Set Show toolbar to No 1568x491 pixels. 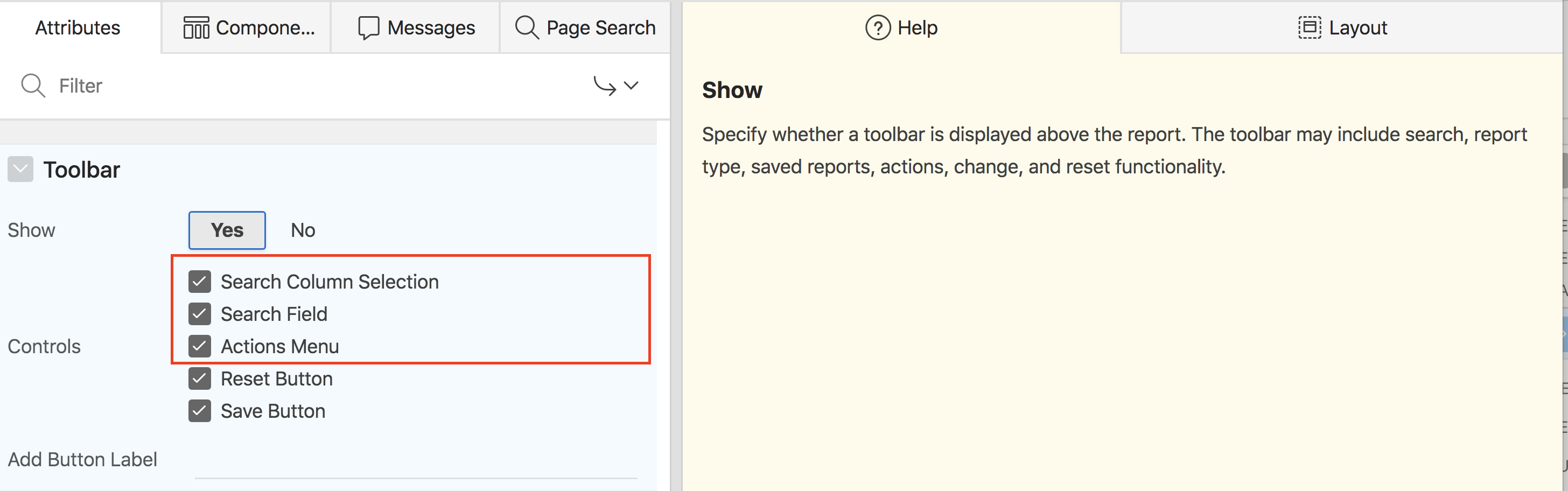pyautogui.click(x=303, y=230)
